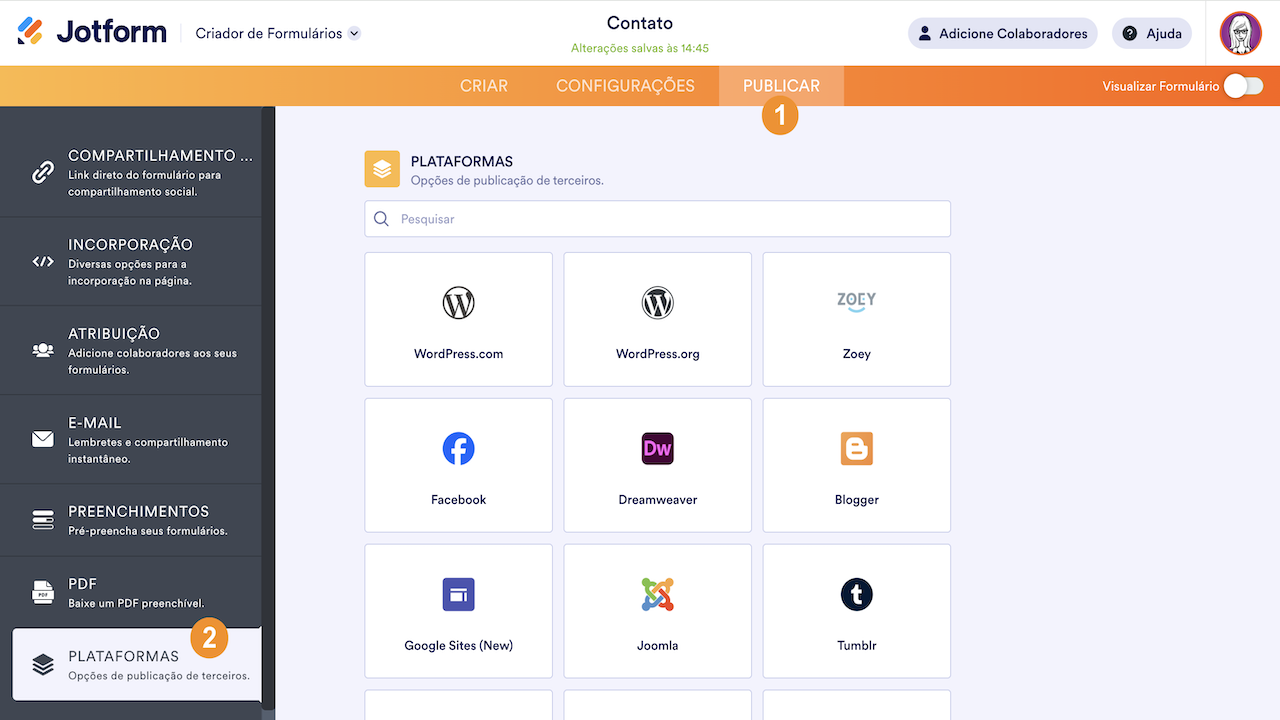Select the Google Sites (New) logo
Image resolution: width=1280 pixels, height=720 pixels.
459,595
